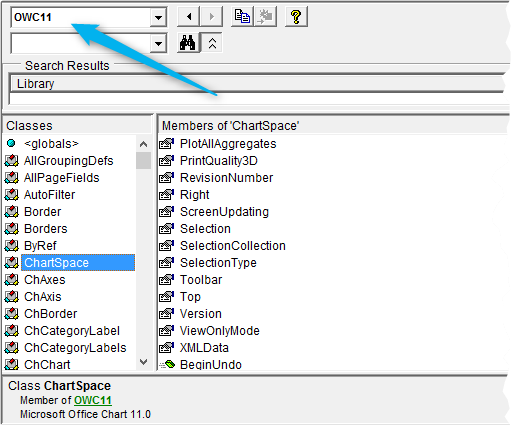Image resolution: width=511 pixels, height=426 pixels.
Task: Click the Library column header
Action: (x=257, y=83)
